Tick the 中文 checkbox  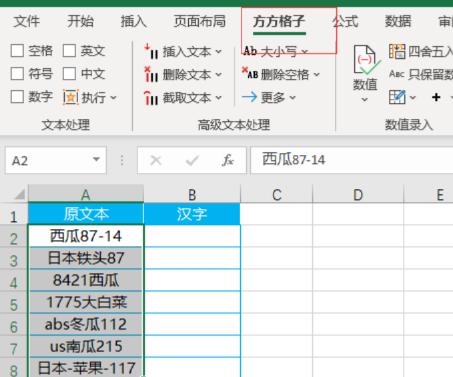tap(69, 74)
